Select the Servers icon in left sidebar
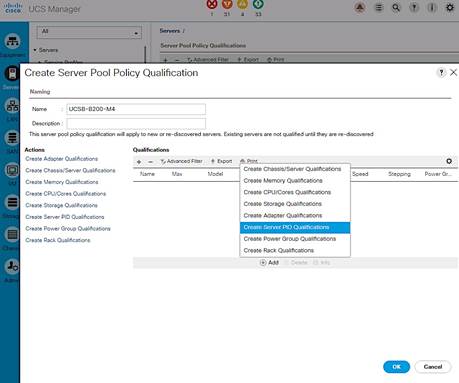Image resolution: width=459 pixels, height=383 pixels. tap(12, 73)
